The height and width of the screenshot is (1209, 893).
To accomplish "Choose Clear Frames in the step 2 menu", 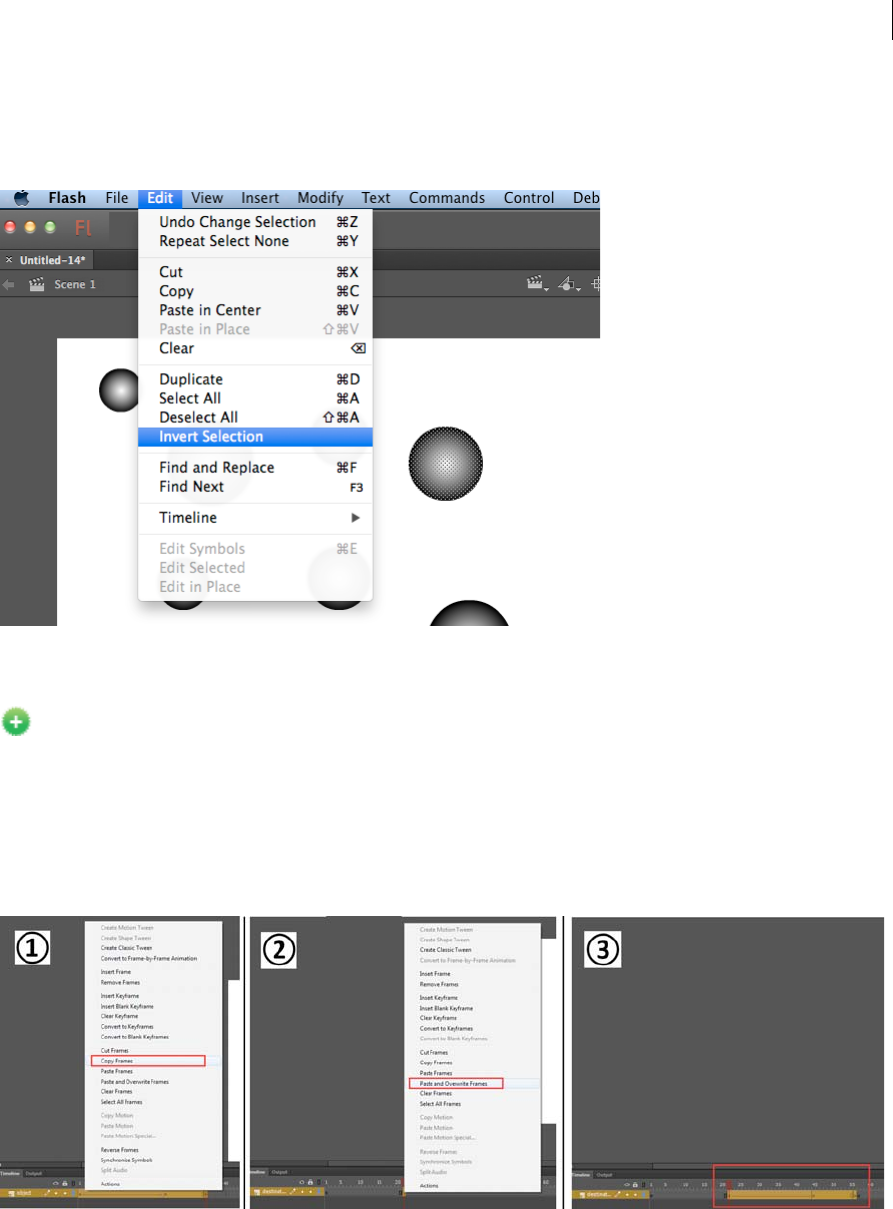I will (436, 1093).
